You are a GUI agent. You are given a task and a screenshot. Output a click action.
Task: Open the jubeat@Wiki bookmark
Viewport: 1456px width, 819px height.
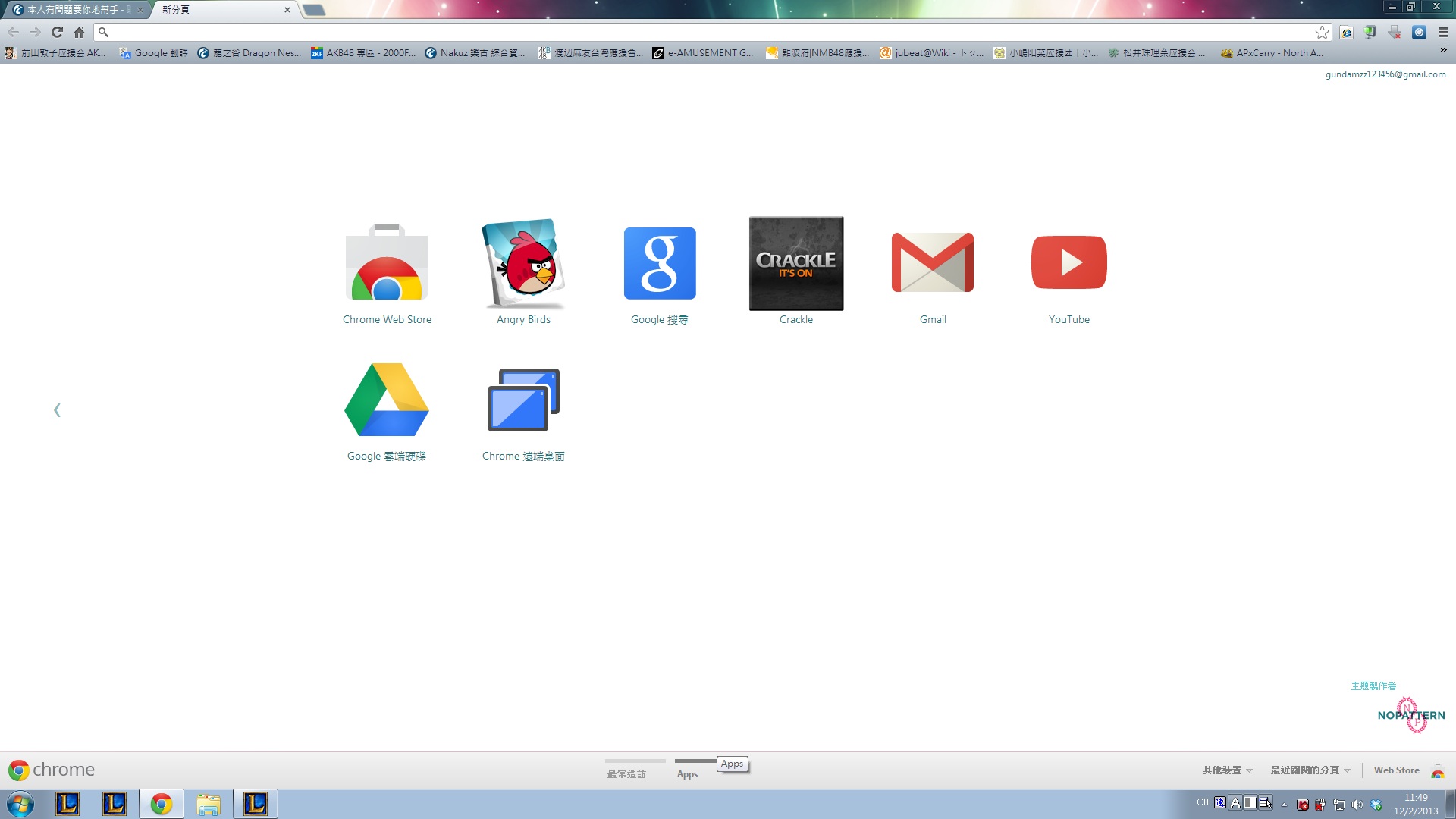(931, 52)
